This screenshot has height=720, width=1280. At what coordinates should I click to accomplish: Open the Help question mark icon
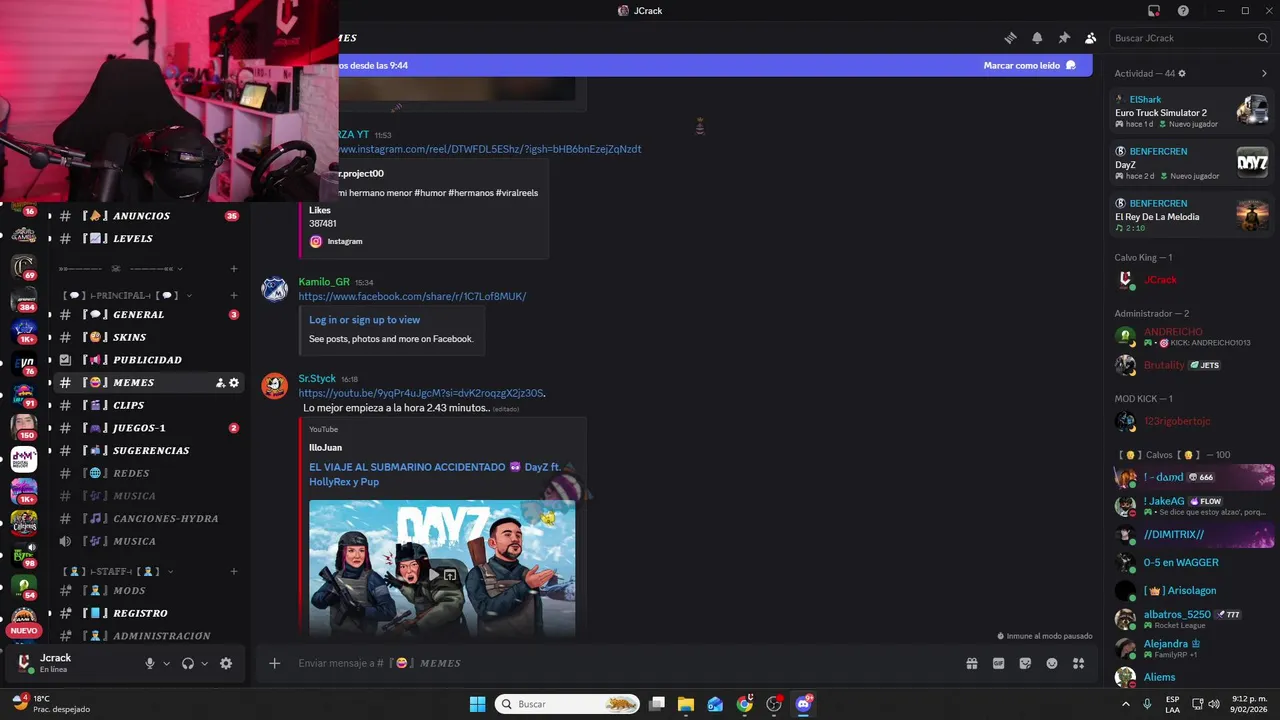(1183, 11)
